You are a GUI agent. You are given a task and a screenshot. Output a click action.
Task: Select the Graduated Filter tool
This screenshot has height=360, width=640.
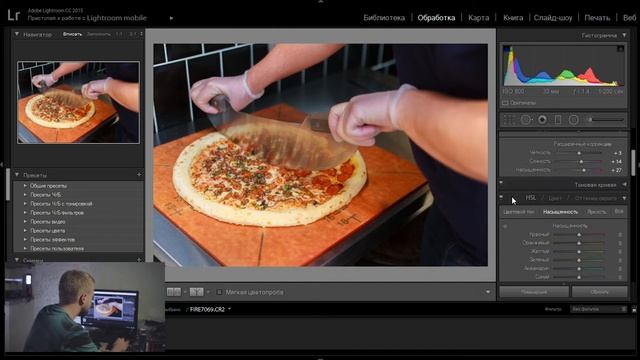click(558, 120)
